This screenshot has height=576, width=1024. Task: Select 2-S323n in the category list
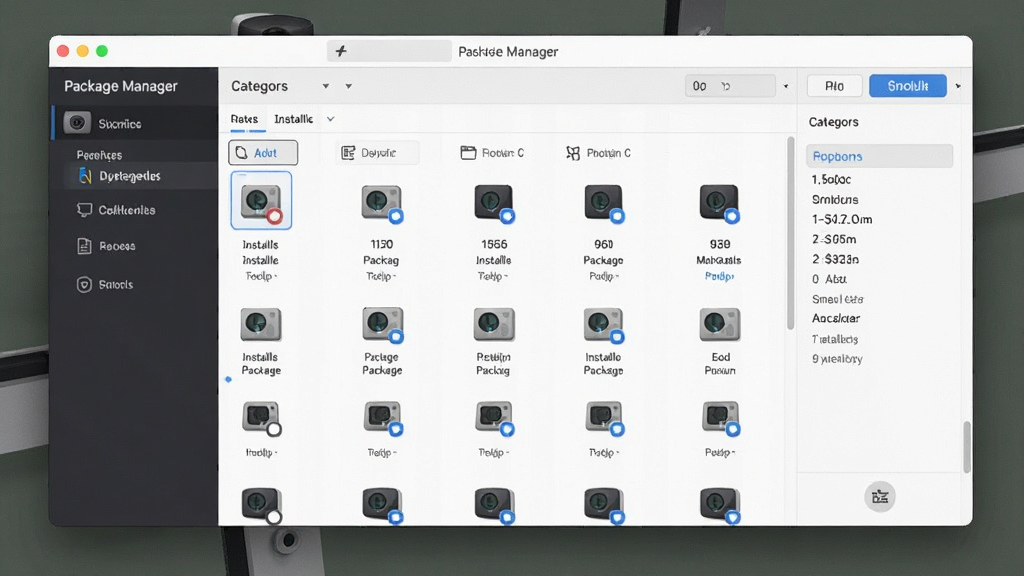coord(835,259)
